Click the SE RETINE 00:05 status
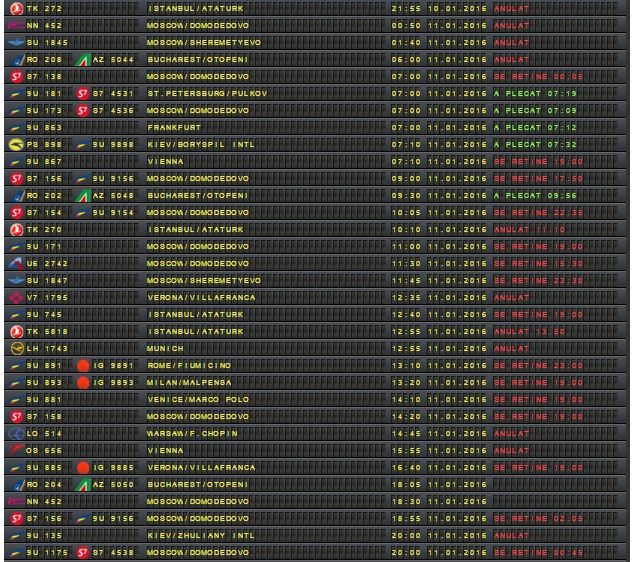This screenshot has height=562, width=633. tap(539, 77)
